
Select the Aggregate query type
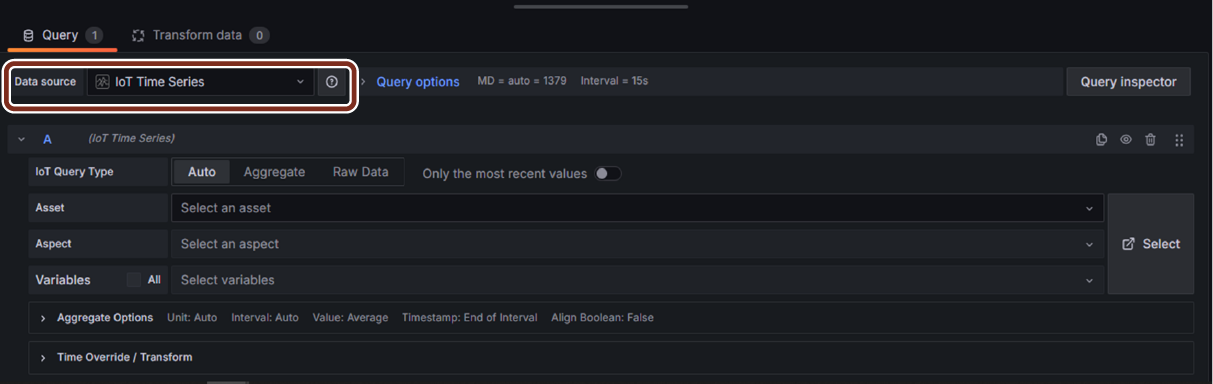tap(274, 172)
